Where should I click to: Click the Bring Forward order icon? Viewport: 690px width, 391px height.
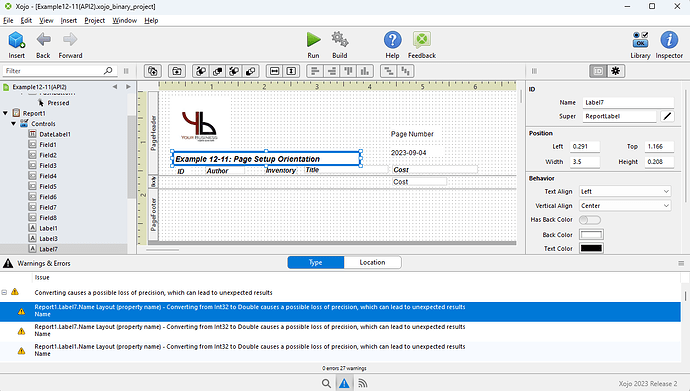pos(201,71)
